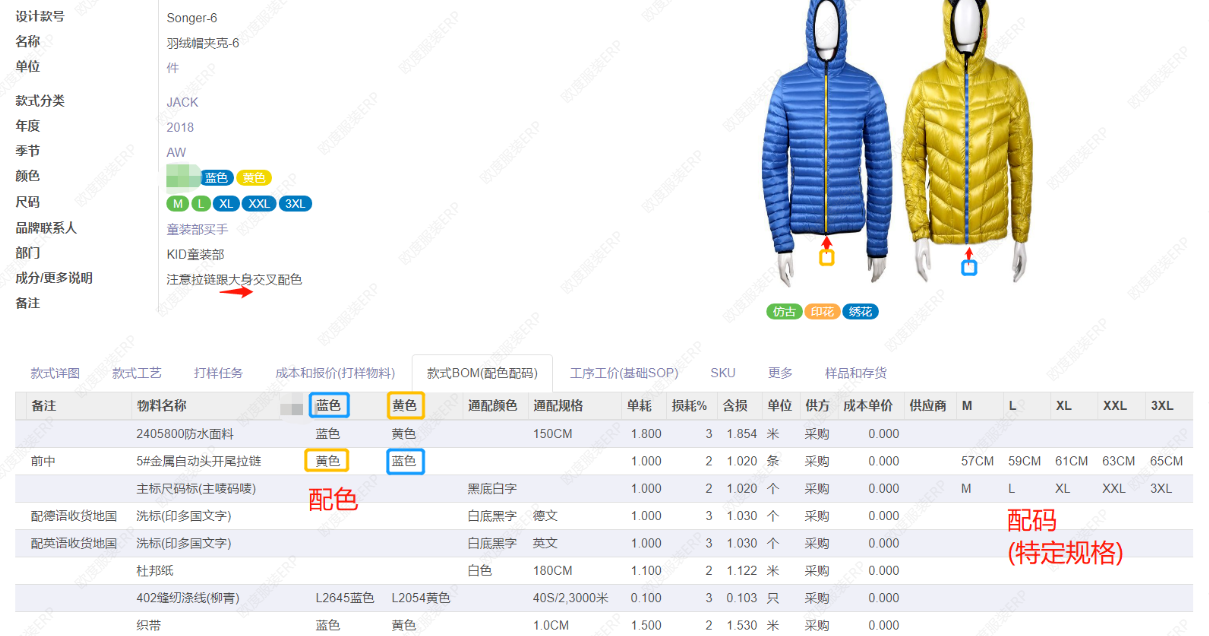1209x636 pixels.
Task: Pick the XXL size tag beside 尺码
Action: click(x=258, y=204)
